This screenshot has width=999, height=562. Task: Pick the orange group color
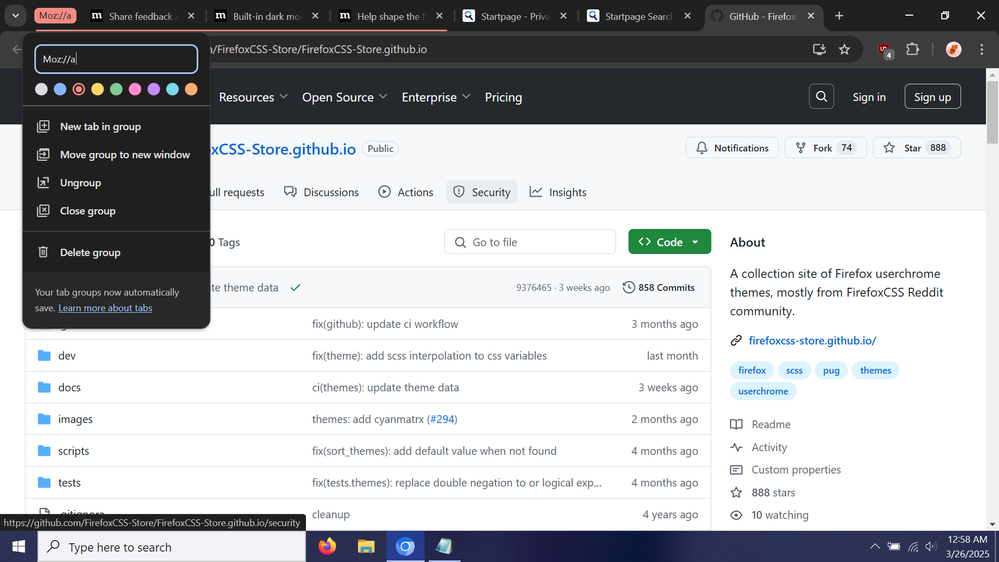pos(191,89)
